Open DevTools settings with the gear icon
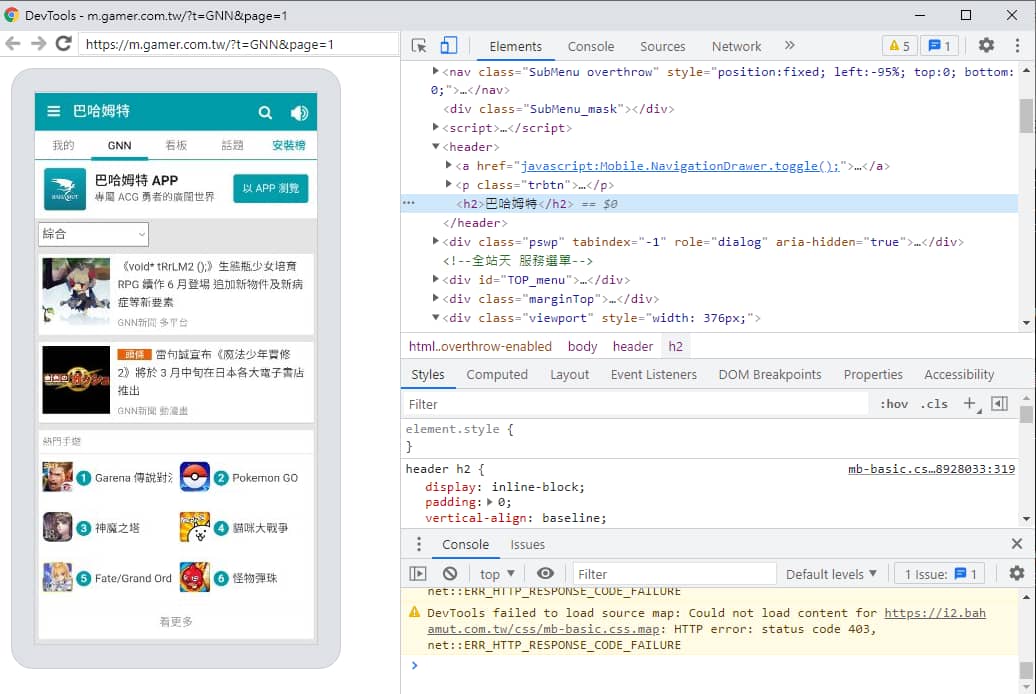The height and width of the screenshot is (694, 1036). click(x=986, y=45)
